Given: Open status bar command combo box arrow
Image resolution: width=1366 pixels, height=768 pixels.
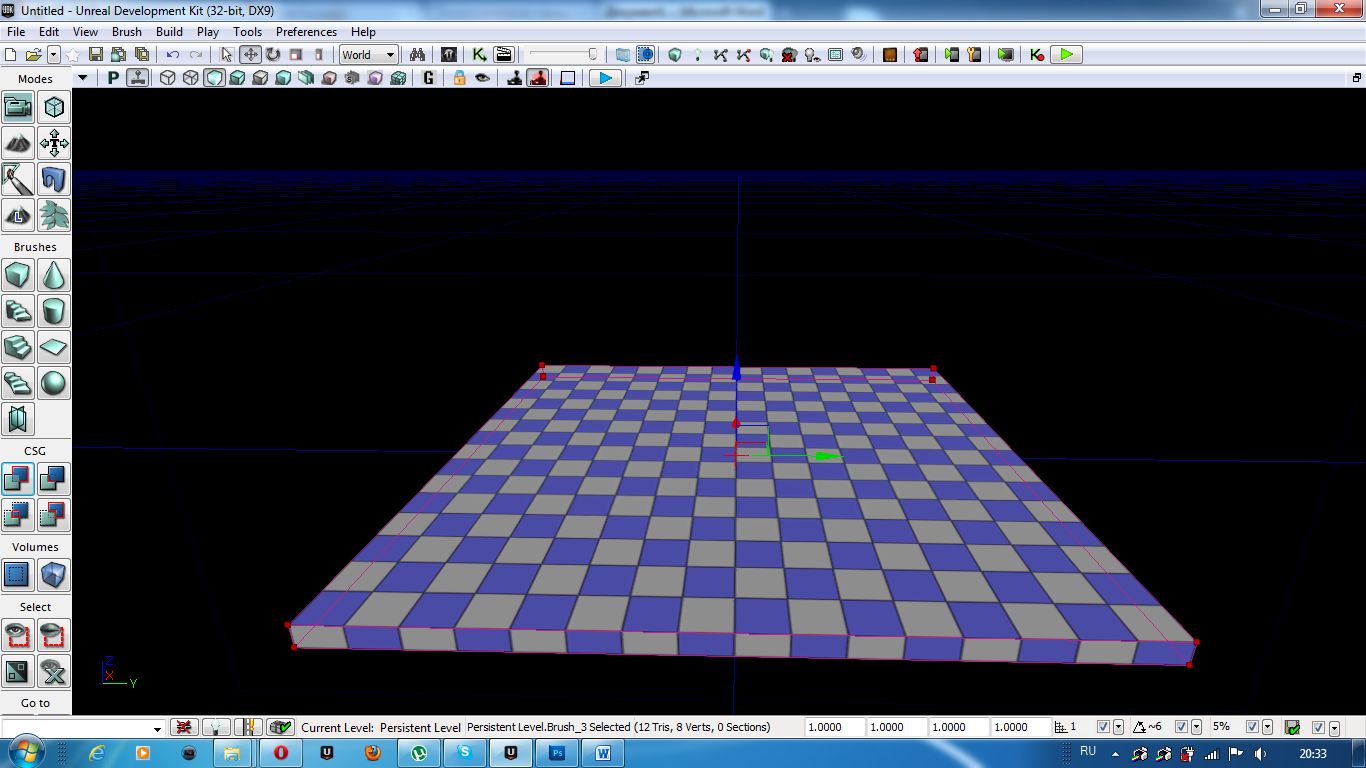Looking at the screenshot, I should tap(157, 728).
